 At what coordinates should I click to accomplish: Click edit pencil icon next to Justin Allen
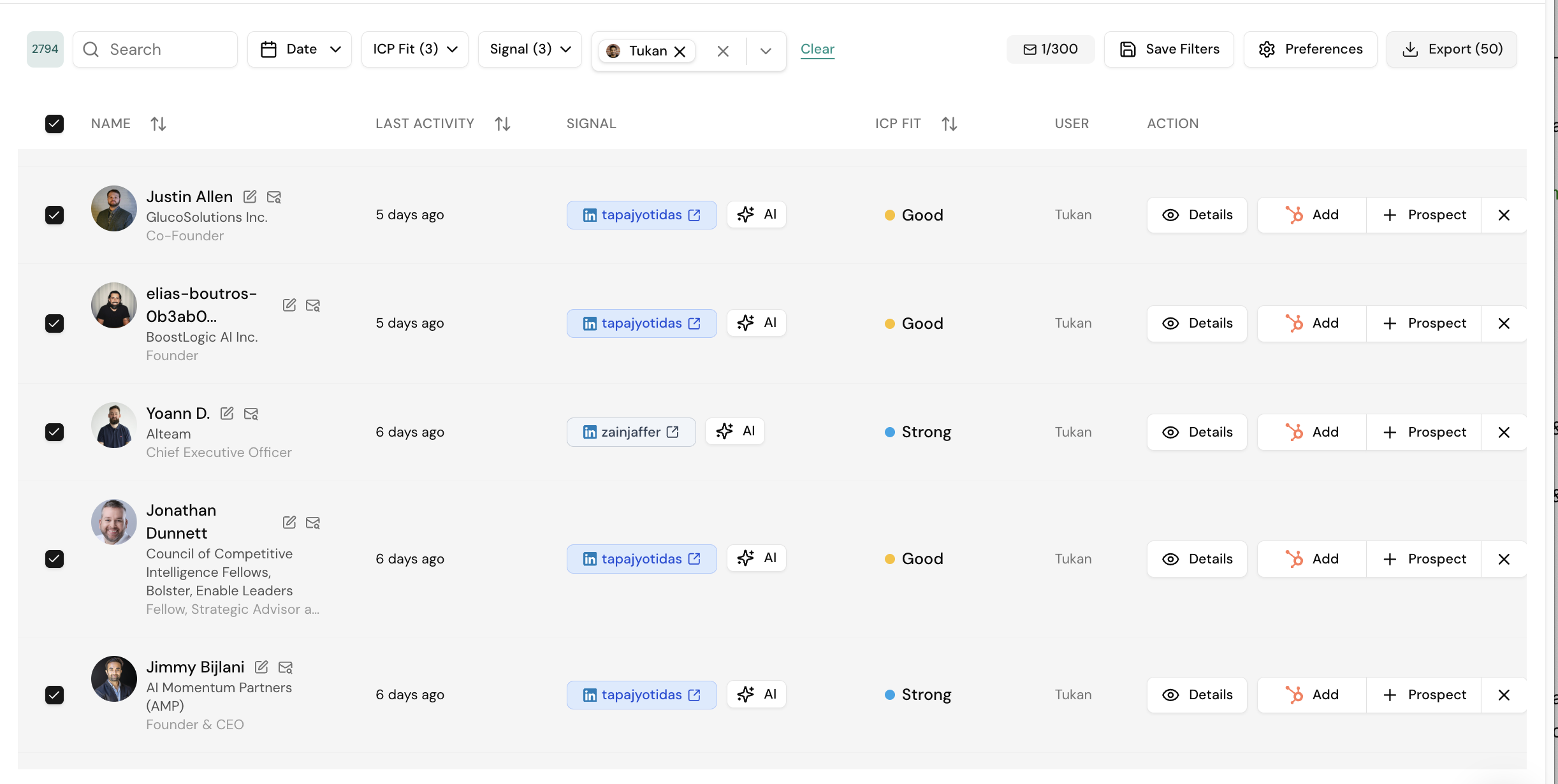[250, 197]
